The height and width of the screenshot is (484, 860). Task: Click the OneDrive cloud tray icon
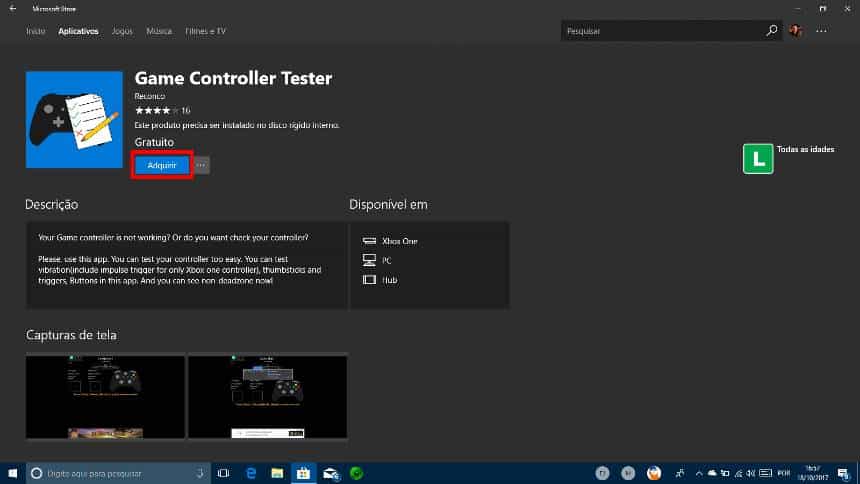[712, 473]
